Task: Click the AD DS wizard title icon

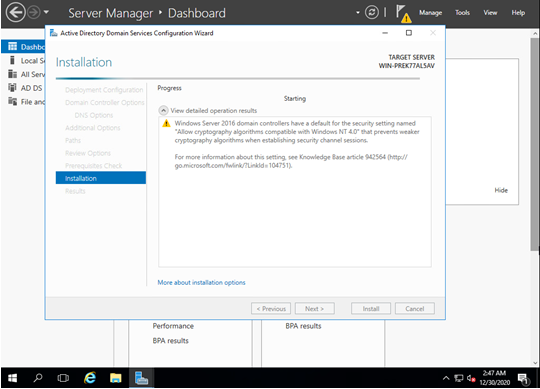Action: pyautogui.click(x=53, y=33)
